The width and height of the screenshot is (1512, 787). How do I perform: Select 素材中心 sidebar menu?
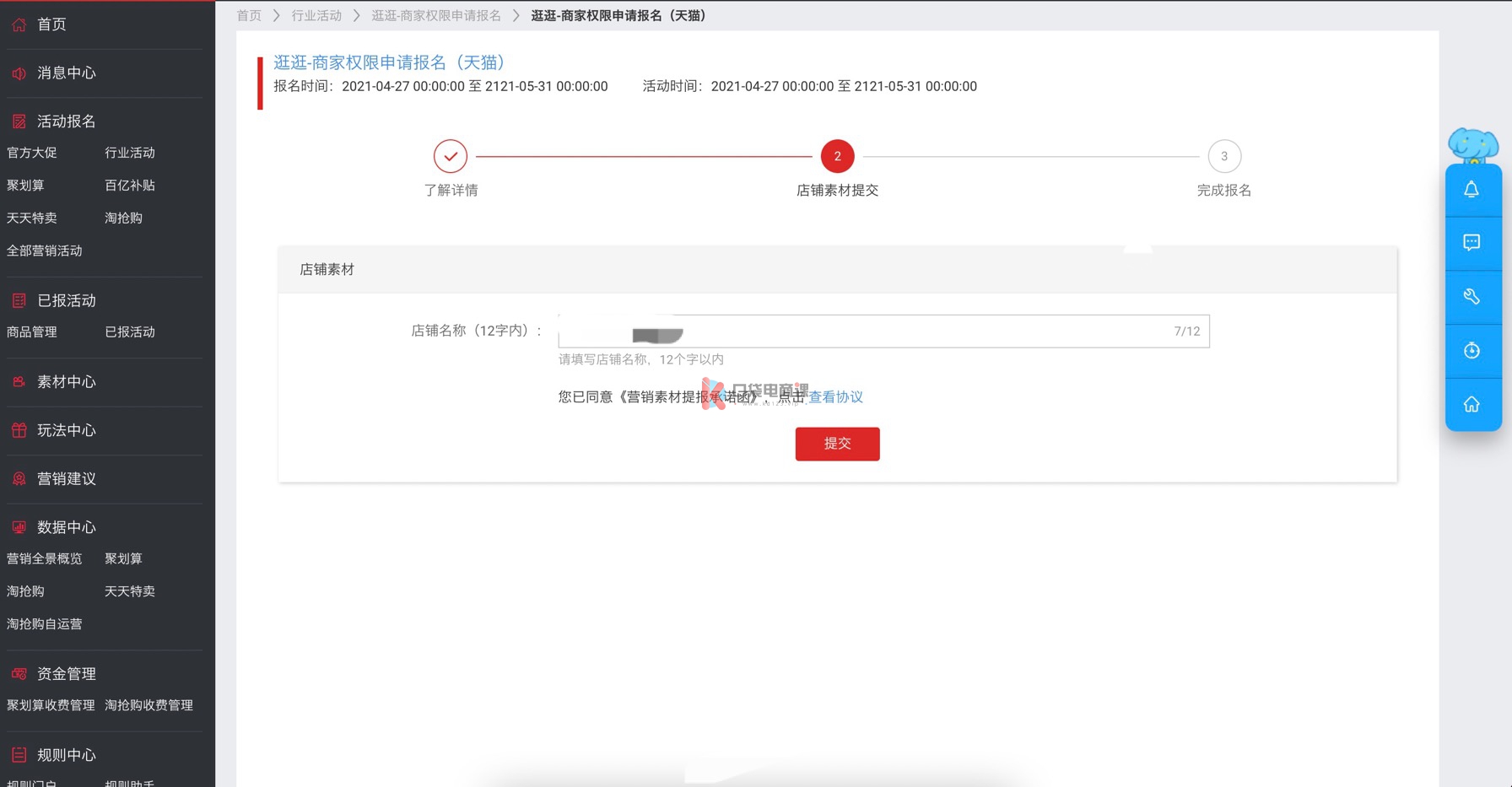pyautogui.click(x=67, y=382)
